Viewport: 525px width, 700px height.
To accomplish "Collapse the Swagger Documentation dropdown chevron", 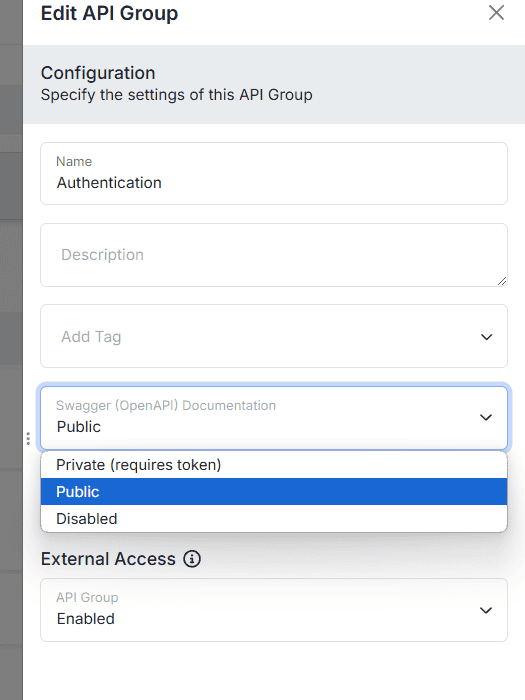I will 486,417.
